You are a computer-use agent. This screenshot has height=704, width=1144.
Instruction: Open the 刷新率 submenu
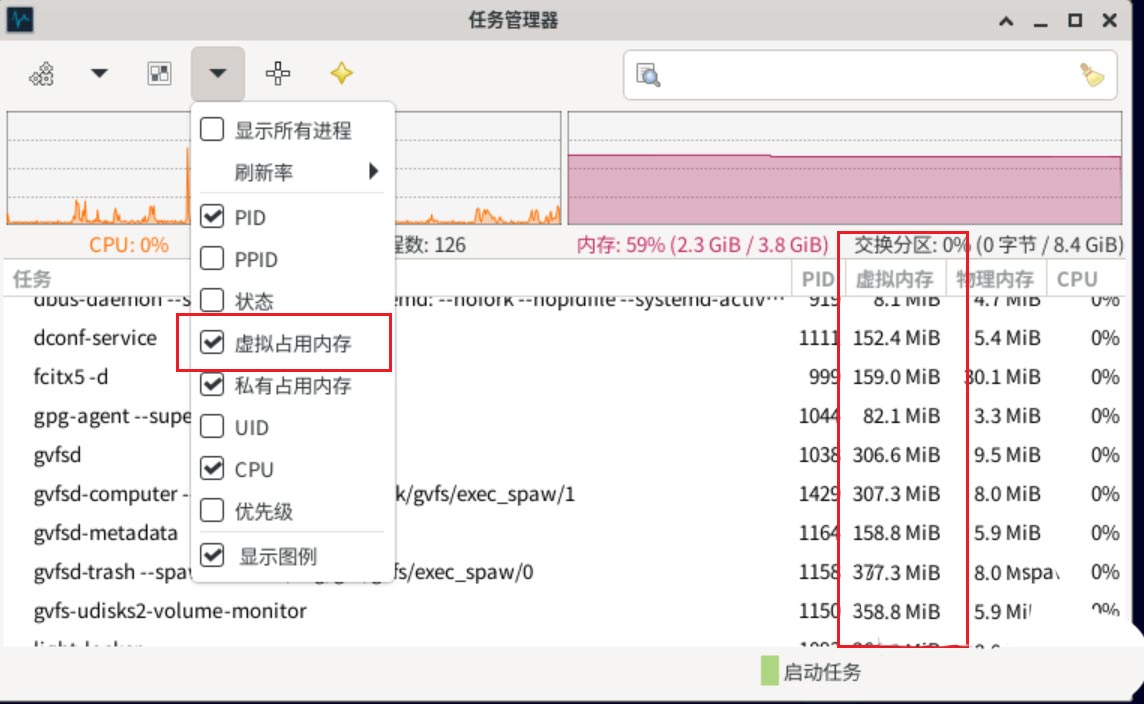click(292, 172)
